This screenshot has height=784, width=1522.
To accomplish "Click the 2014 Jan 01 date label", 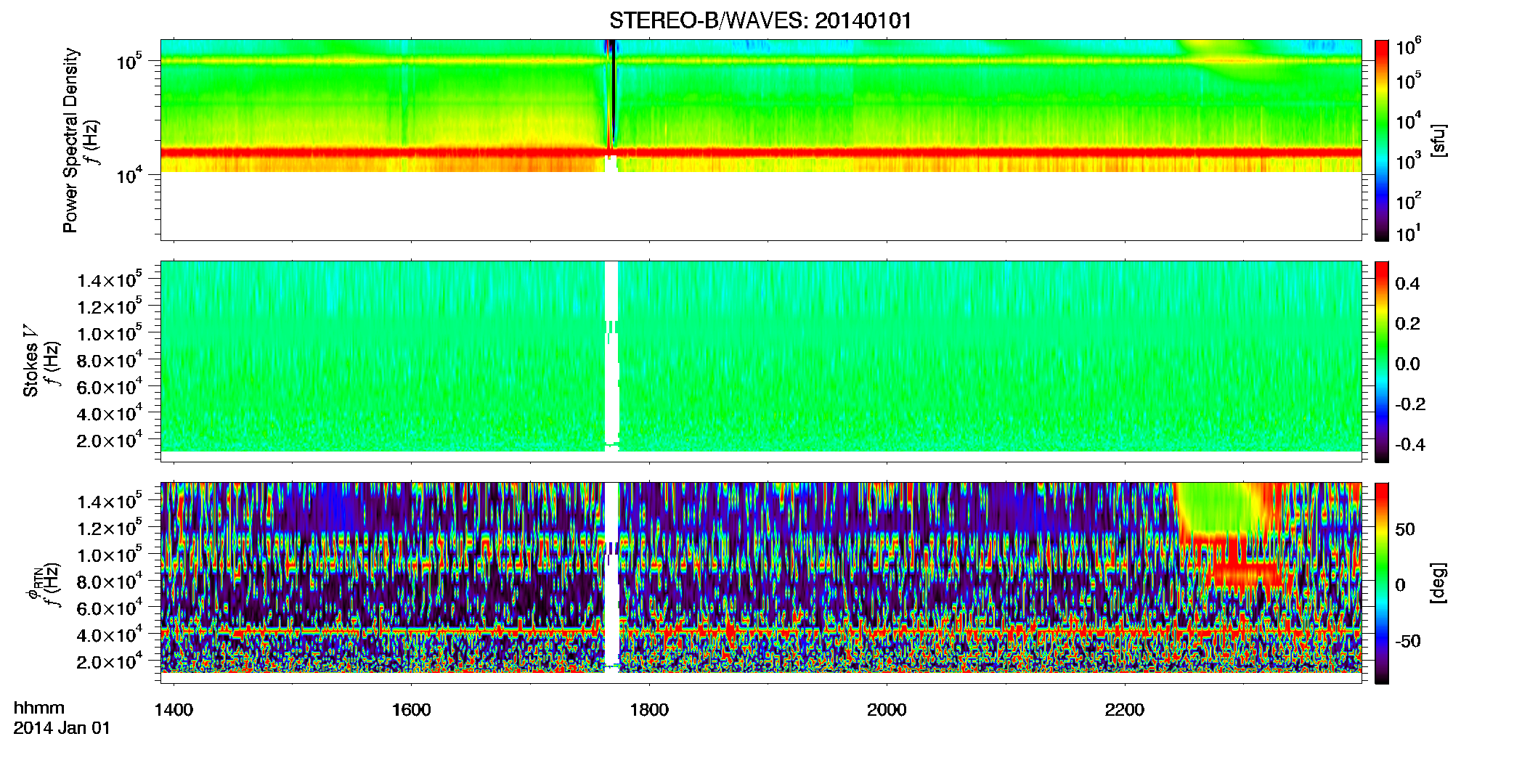I will [x=62, y=728].
